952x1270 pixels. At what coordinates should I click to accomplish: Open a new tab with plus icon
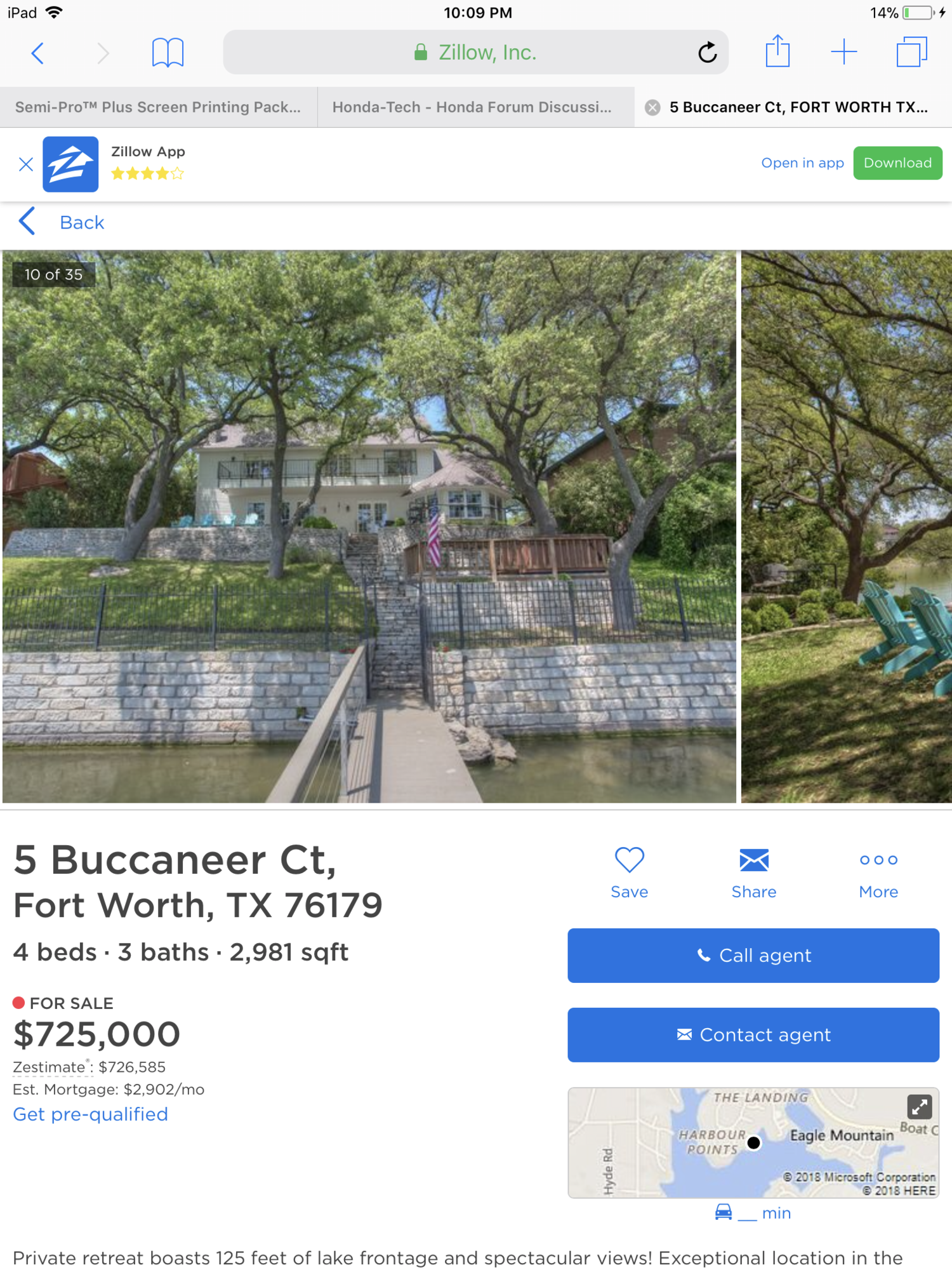pos(843,51)
